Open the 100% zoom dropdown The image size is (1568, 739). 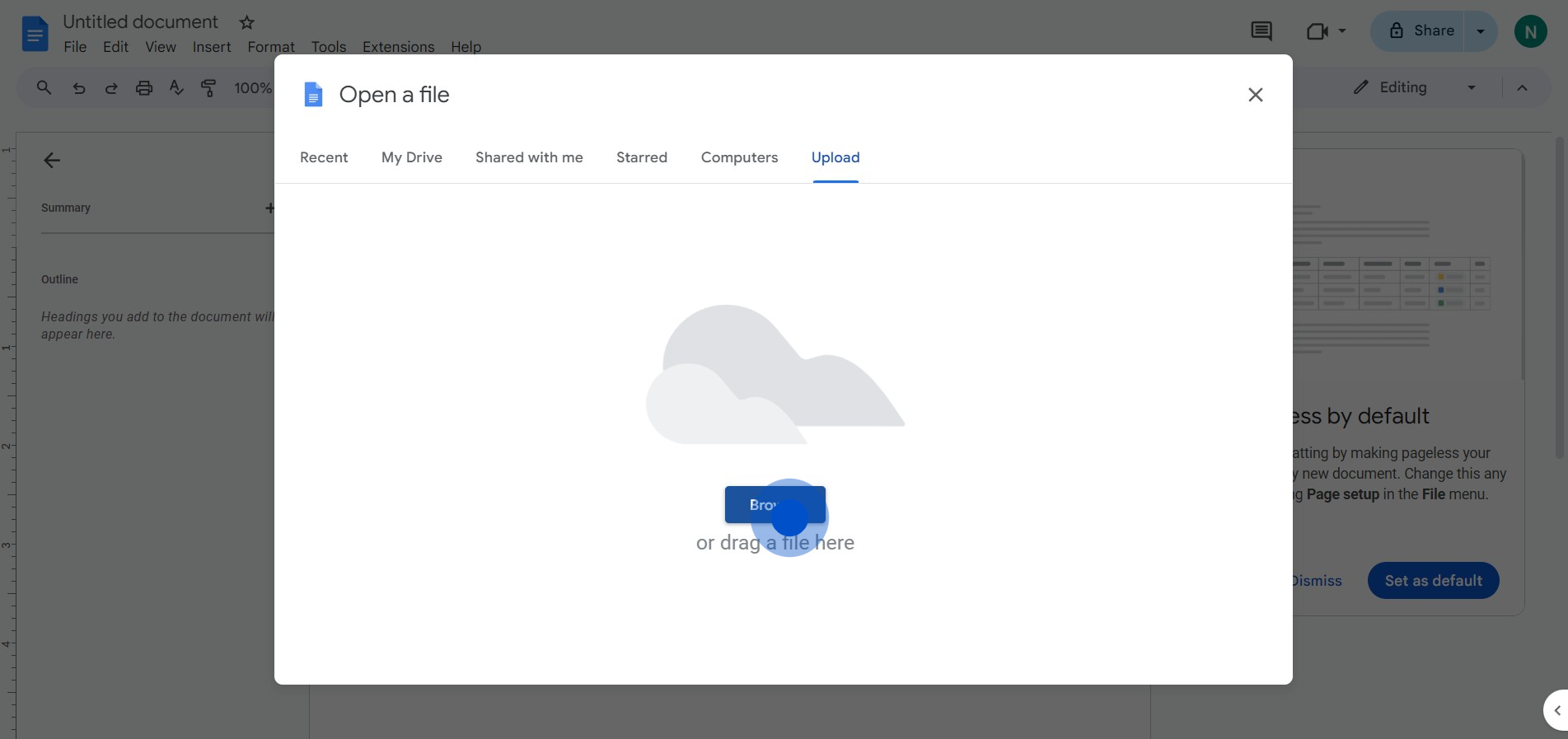[x=252, y=88]
